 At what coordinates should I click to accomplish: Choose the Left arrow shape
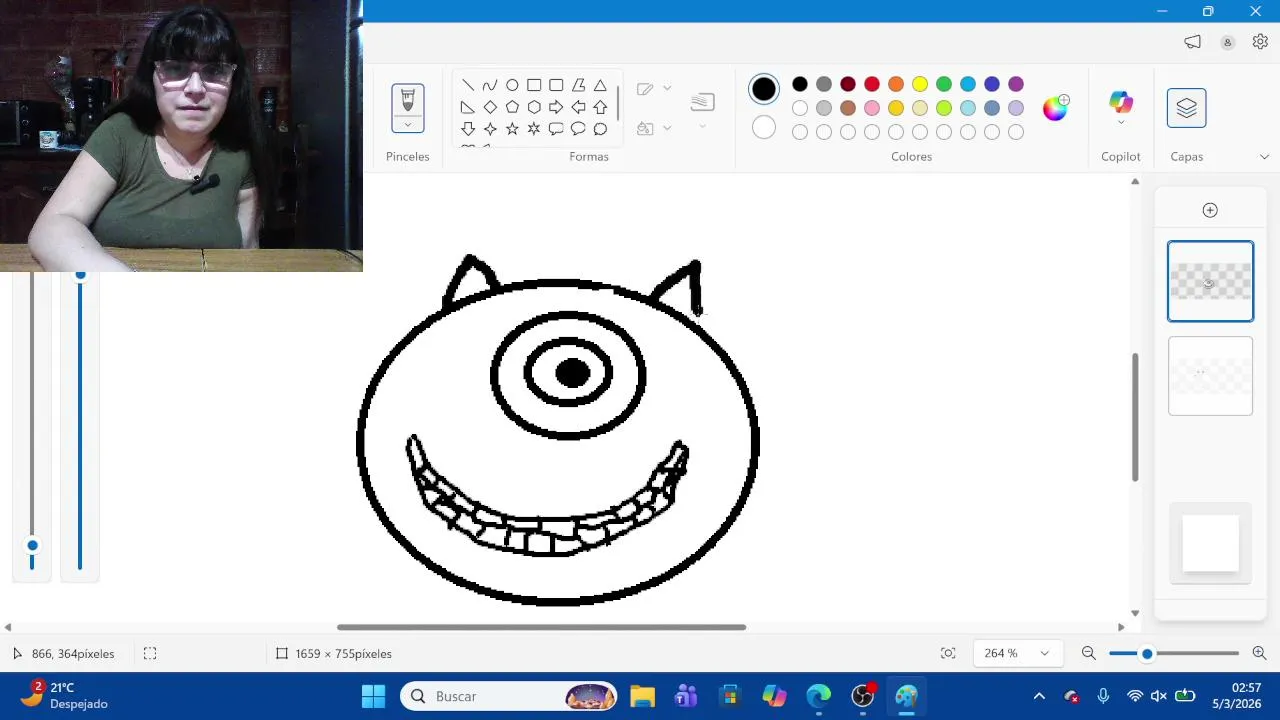tap(578, 107)
